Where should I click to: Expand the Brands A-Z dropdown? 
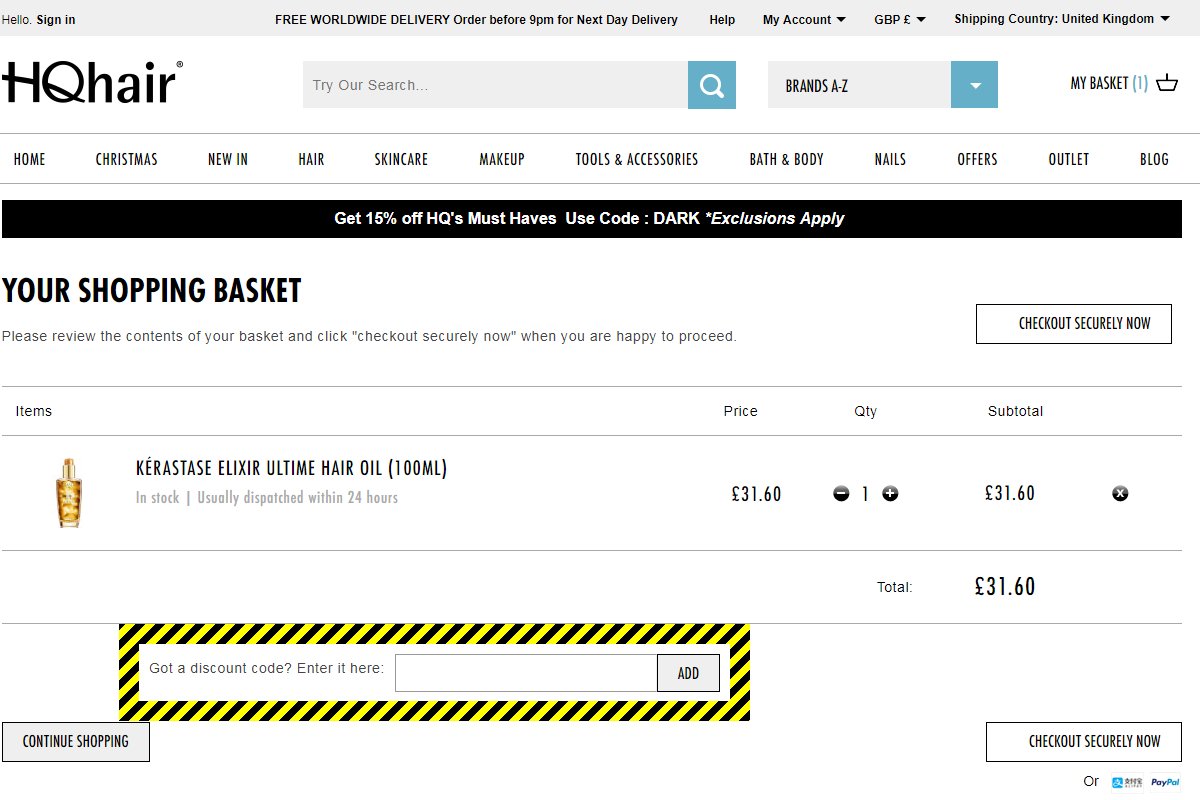tap(973, 85)
